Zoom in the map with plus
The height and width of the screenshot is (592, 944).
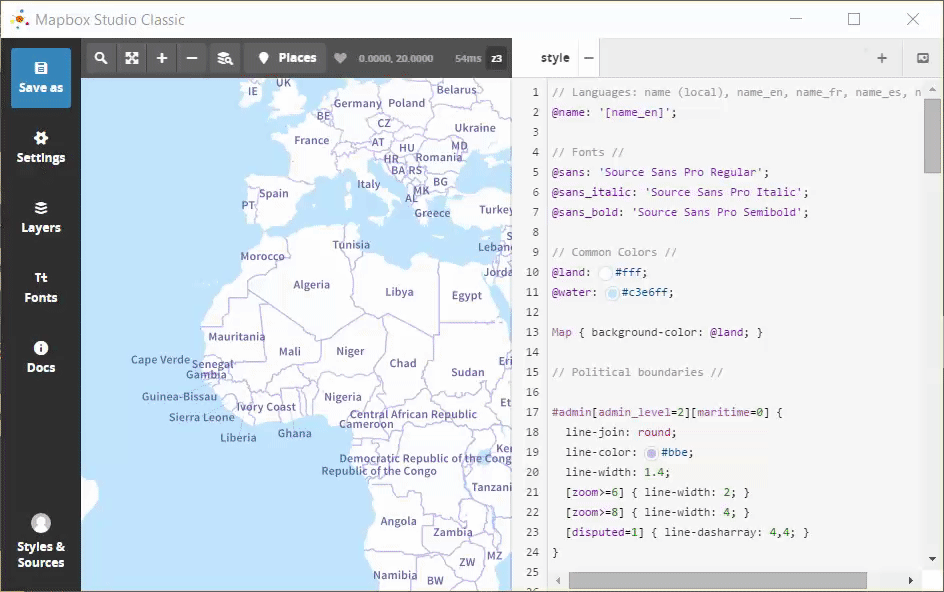[162, 58]
